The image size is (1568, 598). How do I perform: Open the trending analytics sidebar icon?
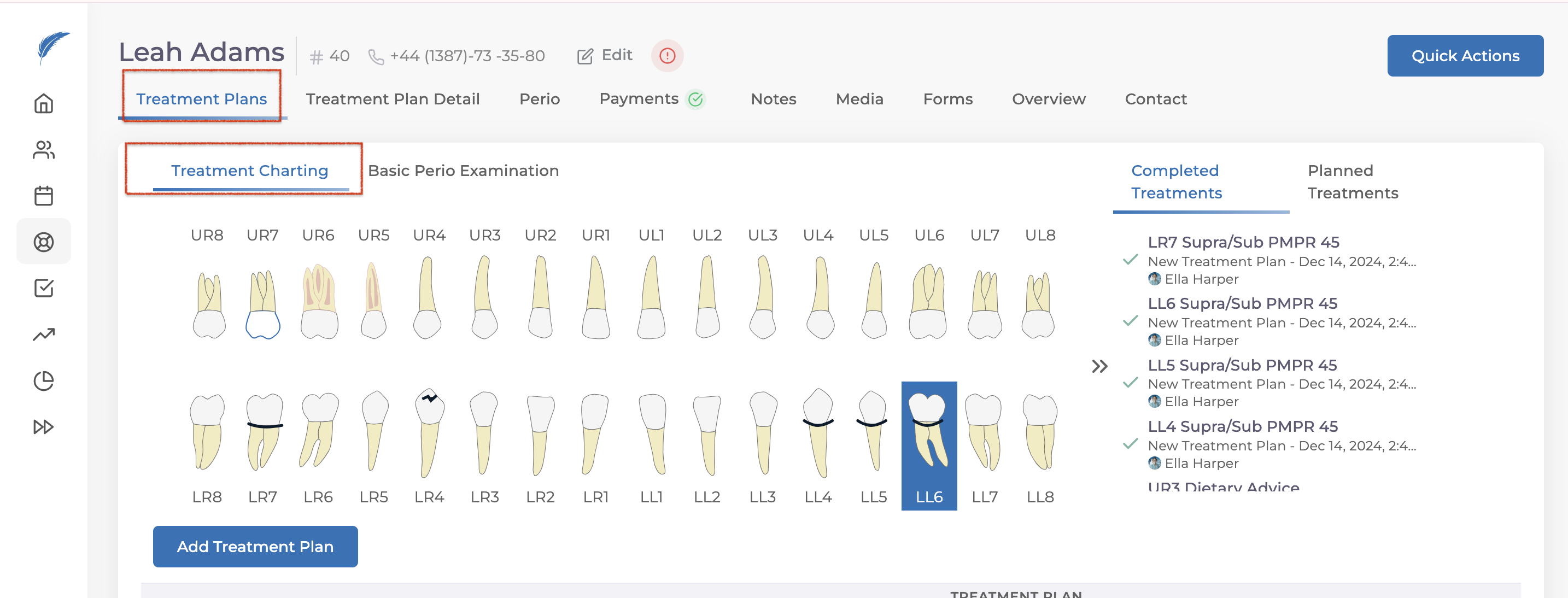pyautogui.click(x=43, y=334)
